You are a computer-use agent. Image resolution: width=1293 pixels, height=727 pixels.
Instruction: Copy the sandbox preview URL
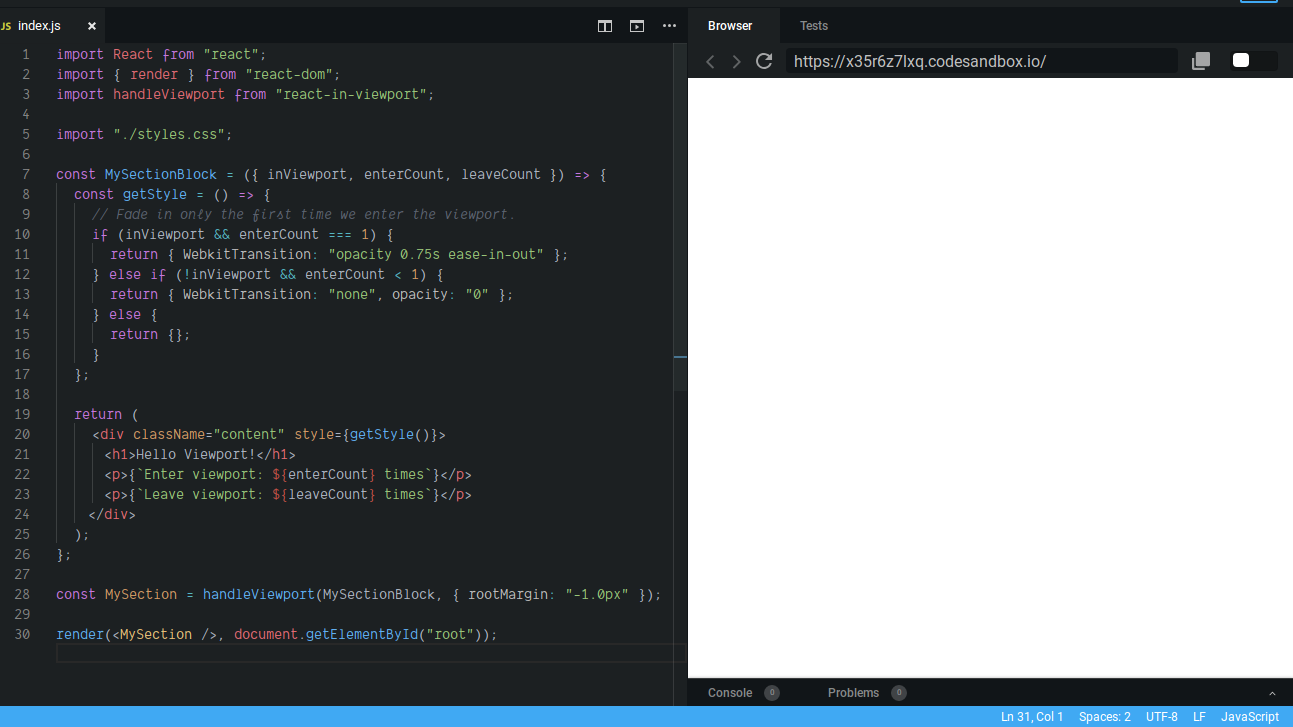(x=1199, y=61)
